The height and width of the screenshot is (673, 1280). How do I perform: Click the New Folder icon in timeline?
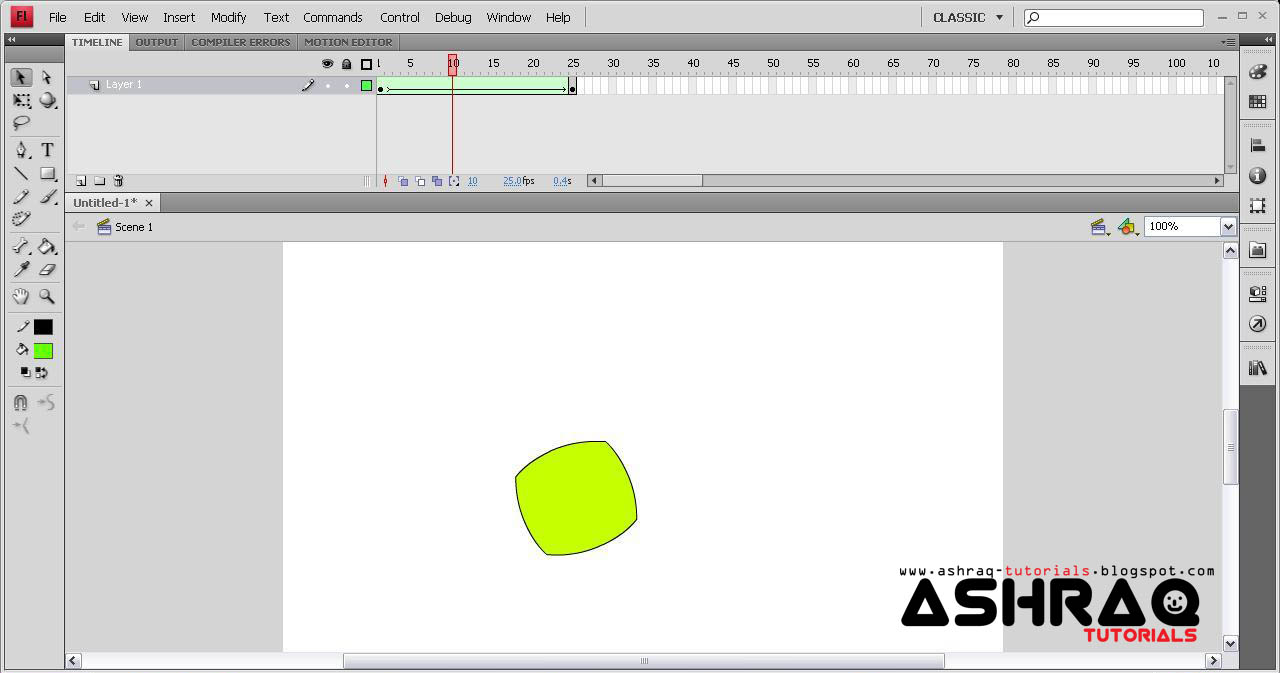(100, 181)
